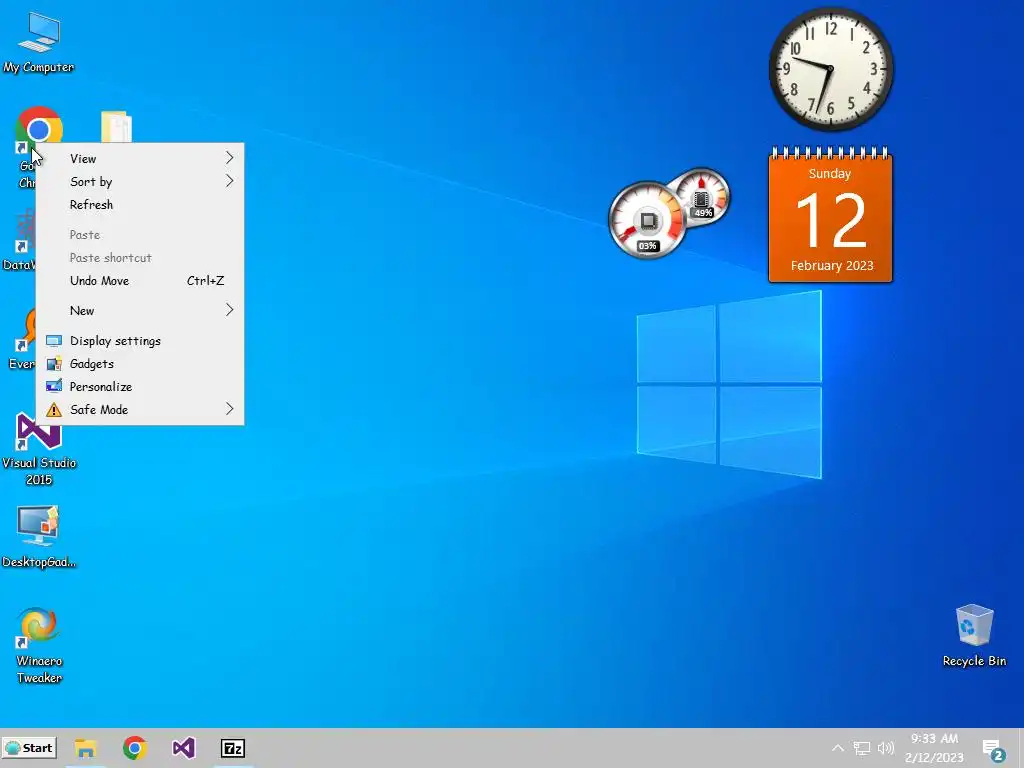Choose Personalize from the context menu

(x=140, y=387)
